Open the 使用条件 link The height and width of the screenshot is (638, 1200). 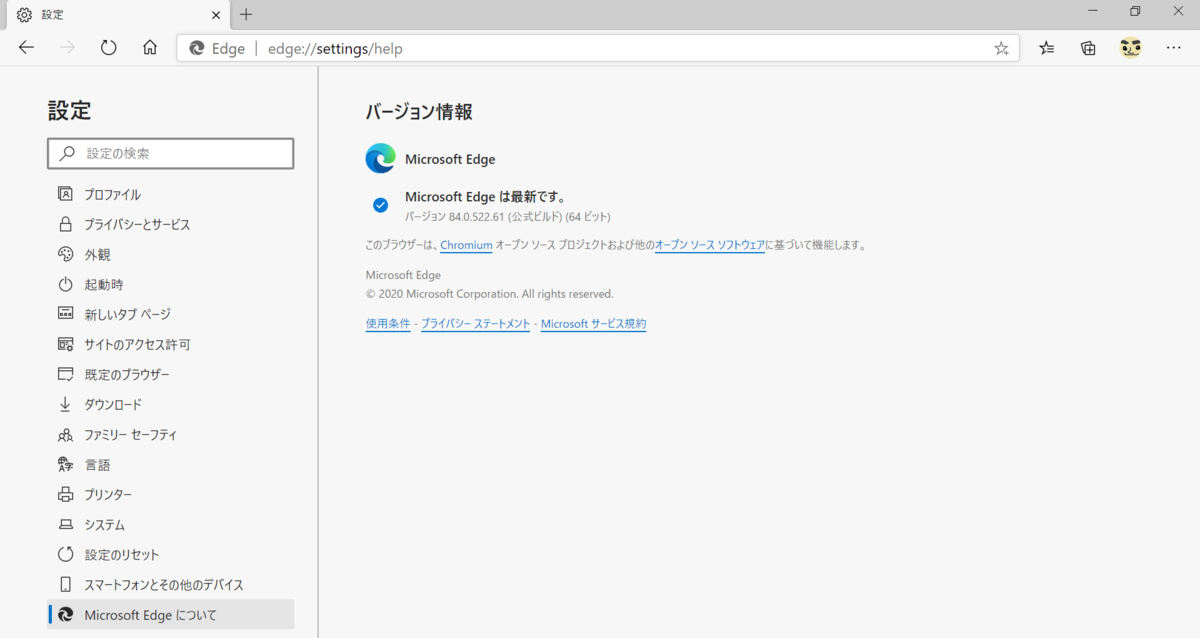[388, 324]
